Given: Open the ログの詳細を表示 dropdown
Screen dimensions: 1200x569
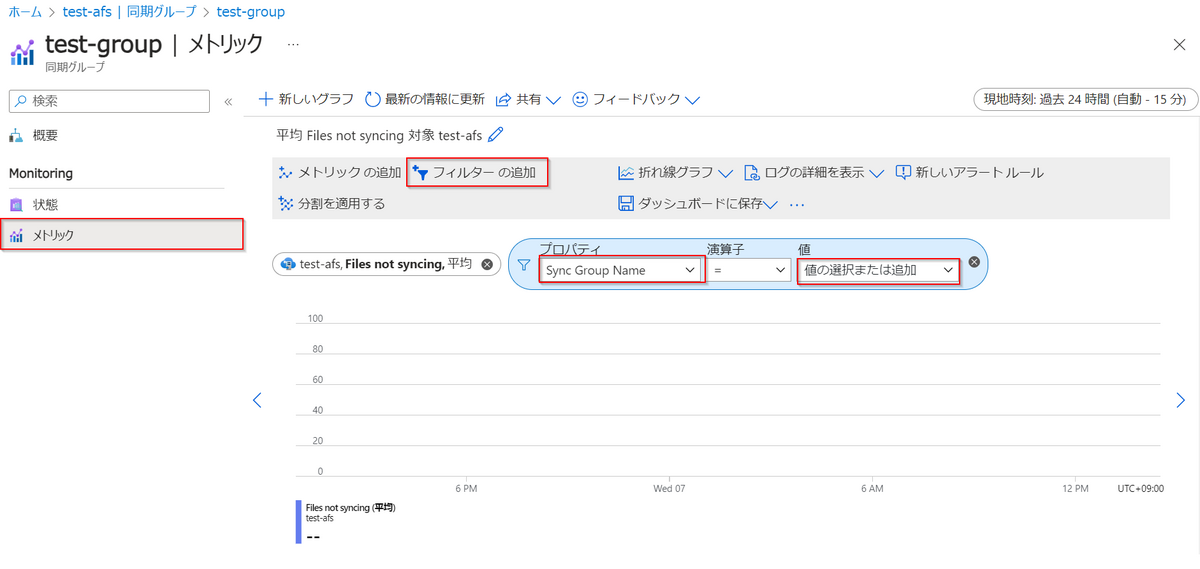Looking at the screenshot, I should point(814,172).
